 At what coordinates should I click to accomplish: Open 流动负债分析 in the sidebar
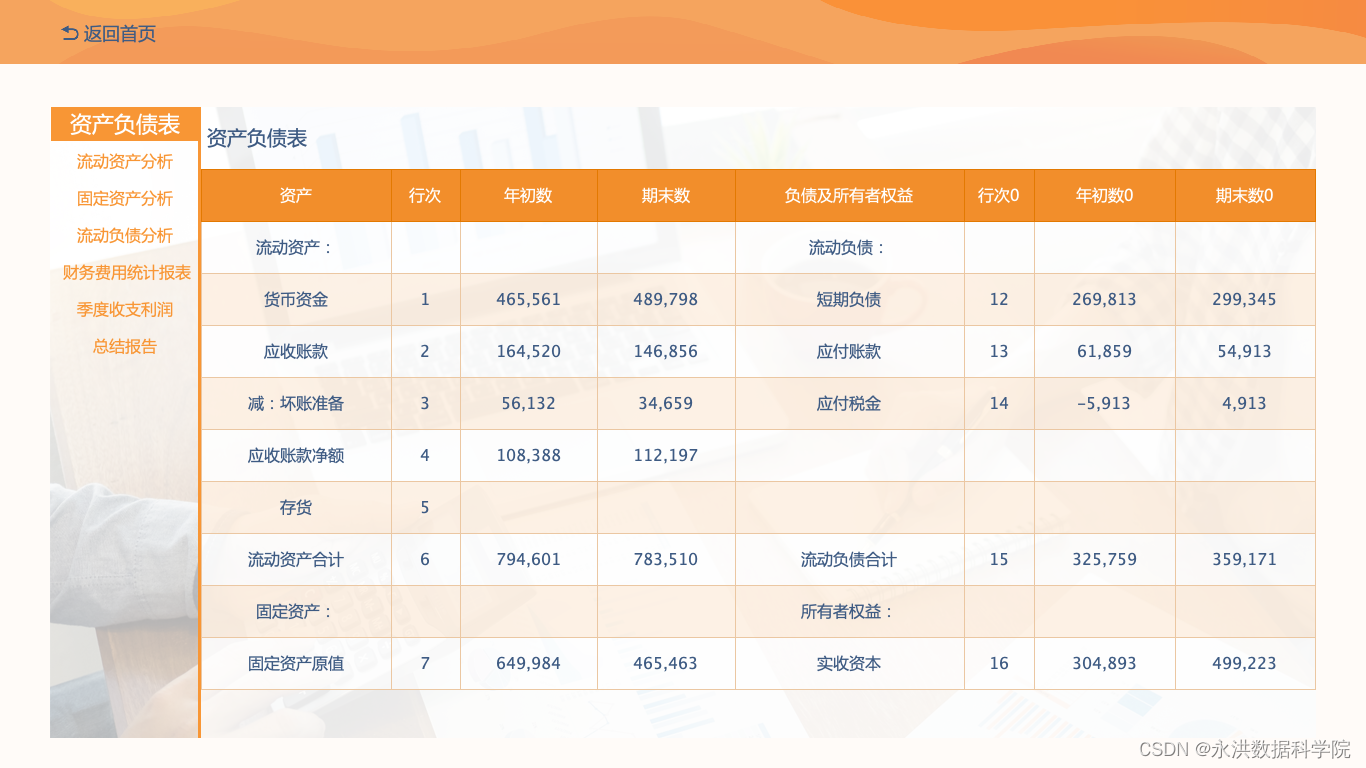point(125,235)
